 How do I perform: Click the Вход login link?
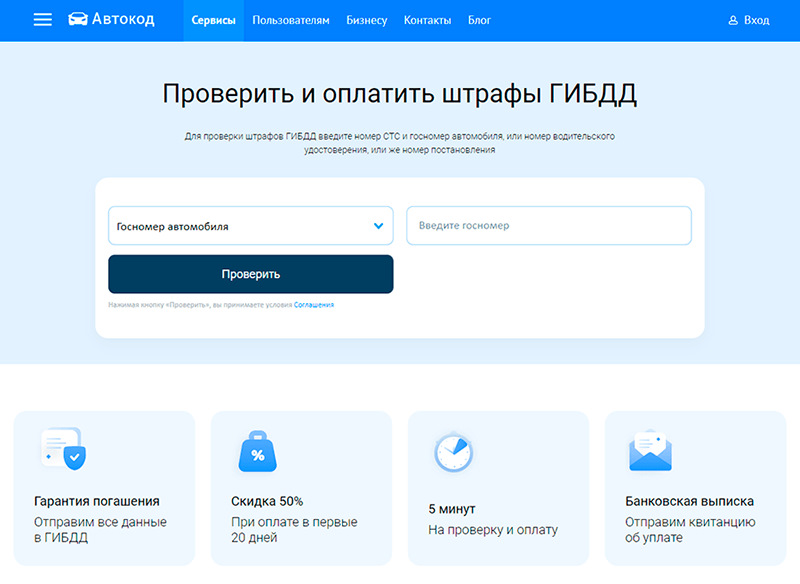click(x=756, y=21)
